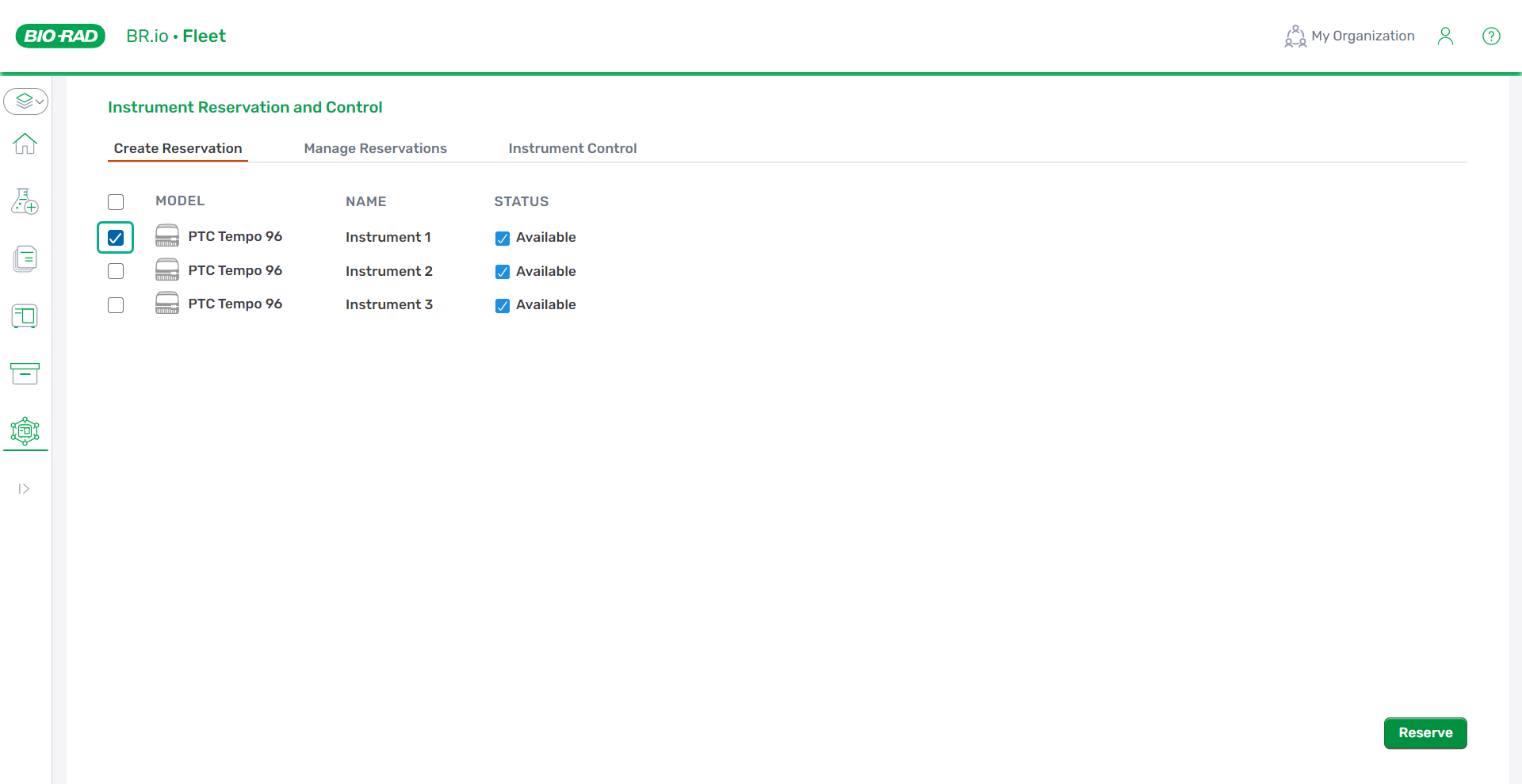This screenshot has width=1522, height=784.
Task: Open the help question mark icon
Action: point(1491,36)
